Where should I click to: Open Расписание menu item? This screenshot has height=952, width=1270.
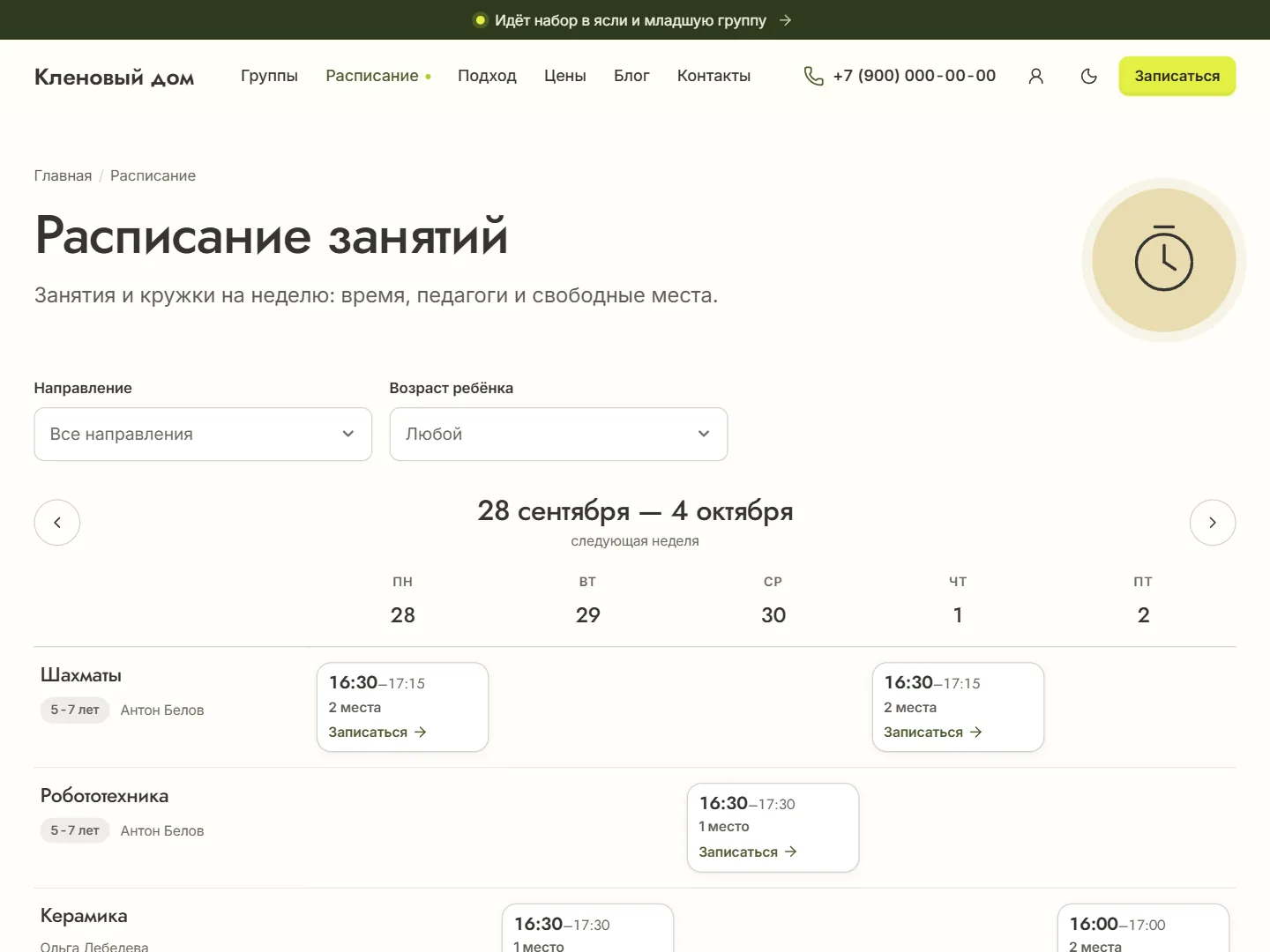[372, 76]
